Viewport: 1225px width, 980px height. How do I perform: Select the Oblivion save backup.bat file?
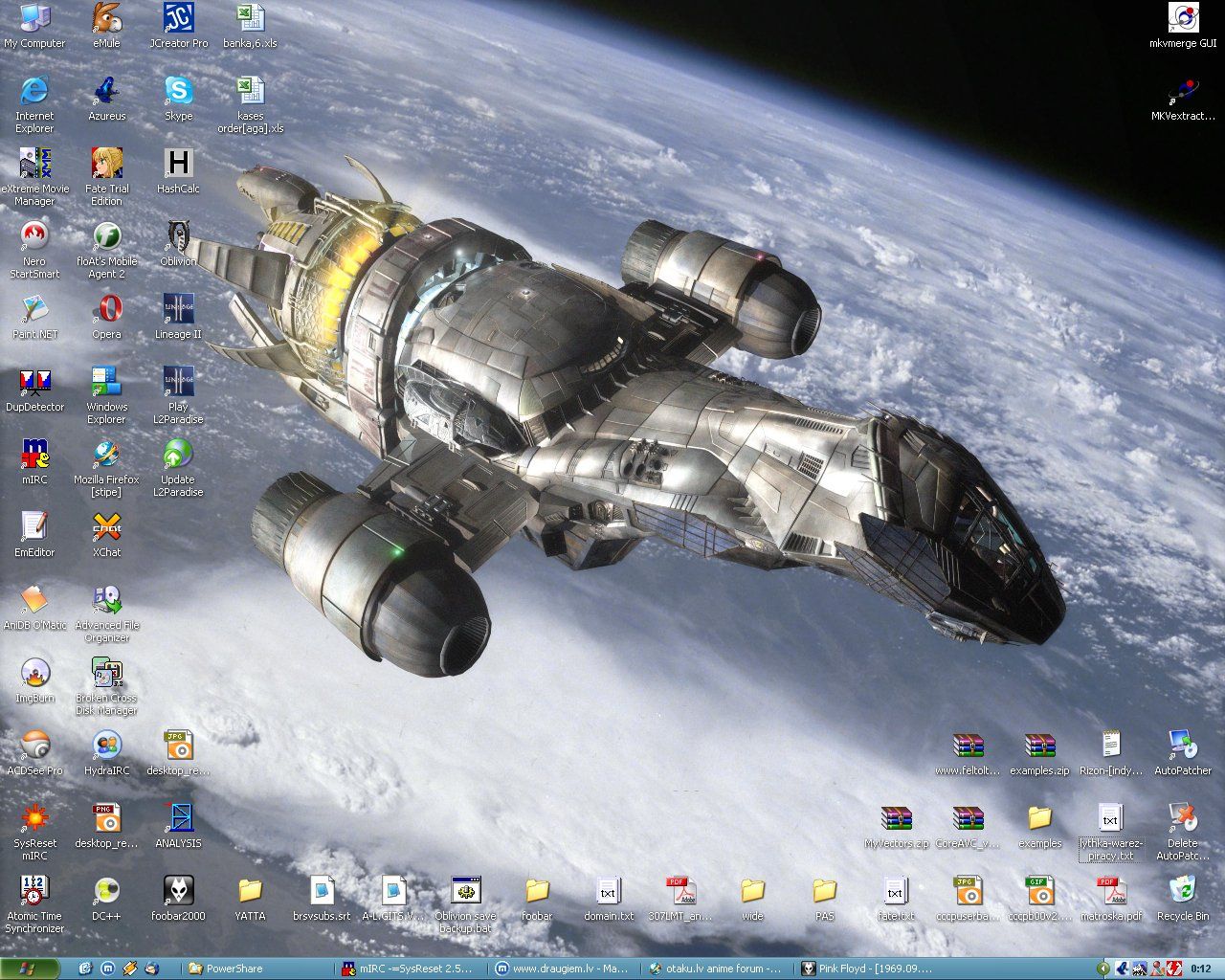[465, 904]
